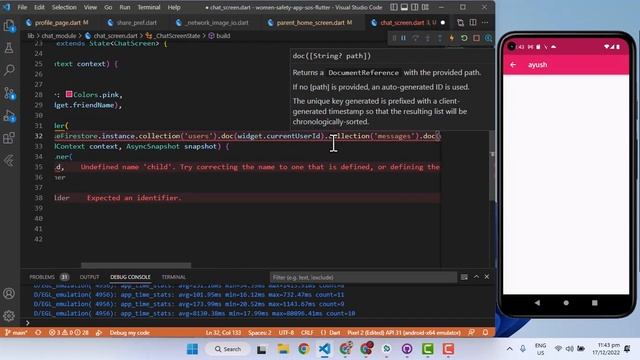Open the notifications bell in status bar
The image size is (640, 360).
[485, 333]
